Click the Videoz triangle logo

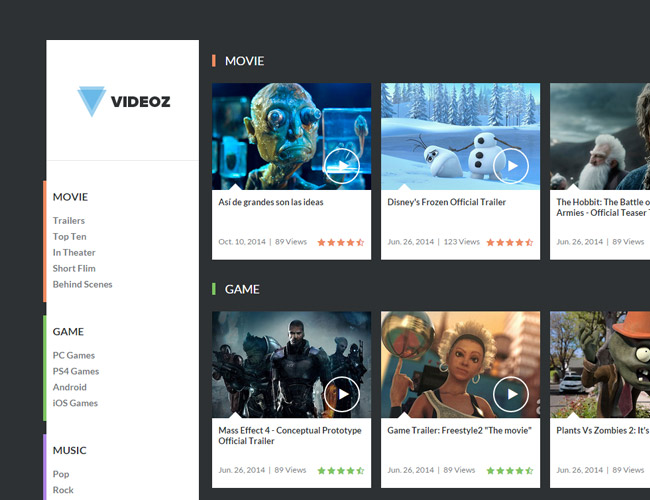click(x=92, y=101)
